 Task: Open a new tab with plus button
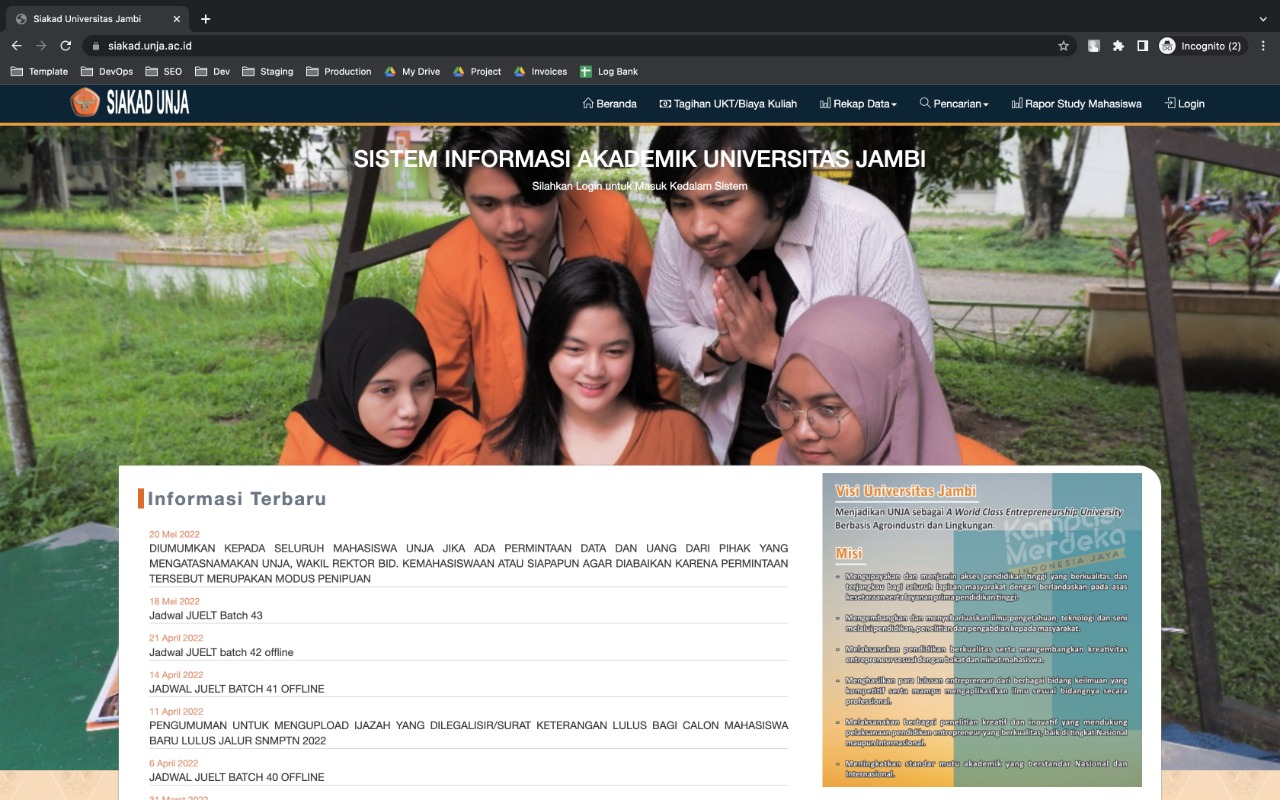205,19
